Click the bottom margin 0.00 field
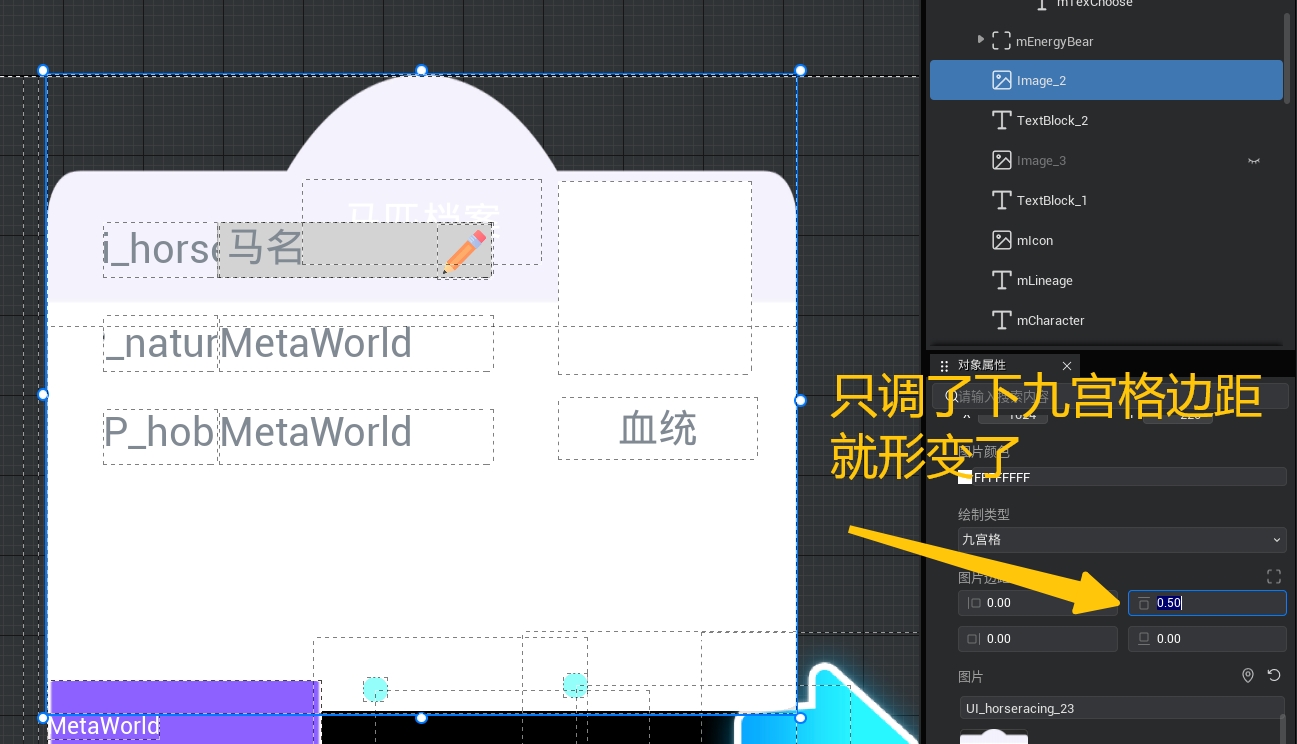Screen dimensions: 1297x744 (1207, 639)
